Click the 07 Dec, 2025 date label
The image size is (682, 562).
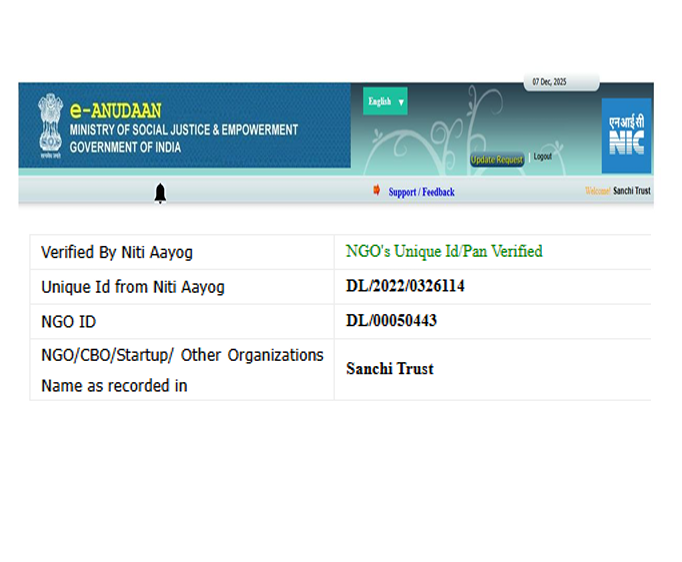(x=549, y=82)
